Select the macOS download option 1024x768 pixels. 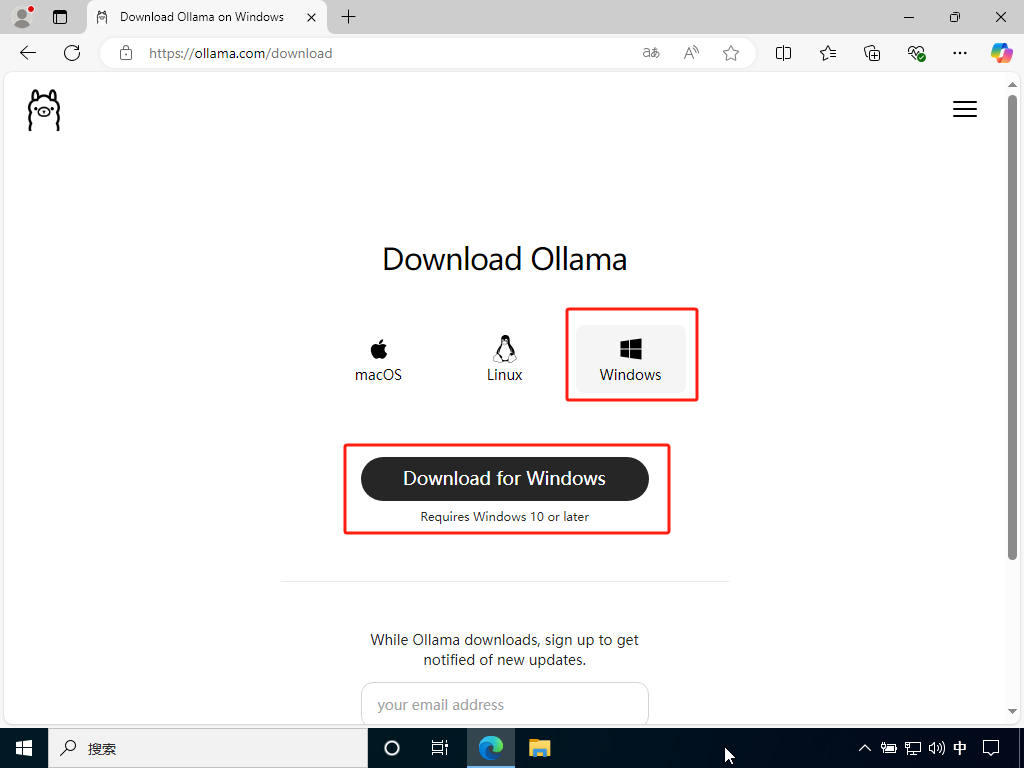point(378,360)
